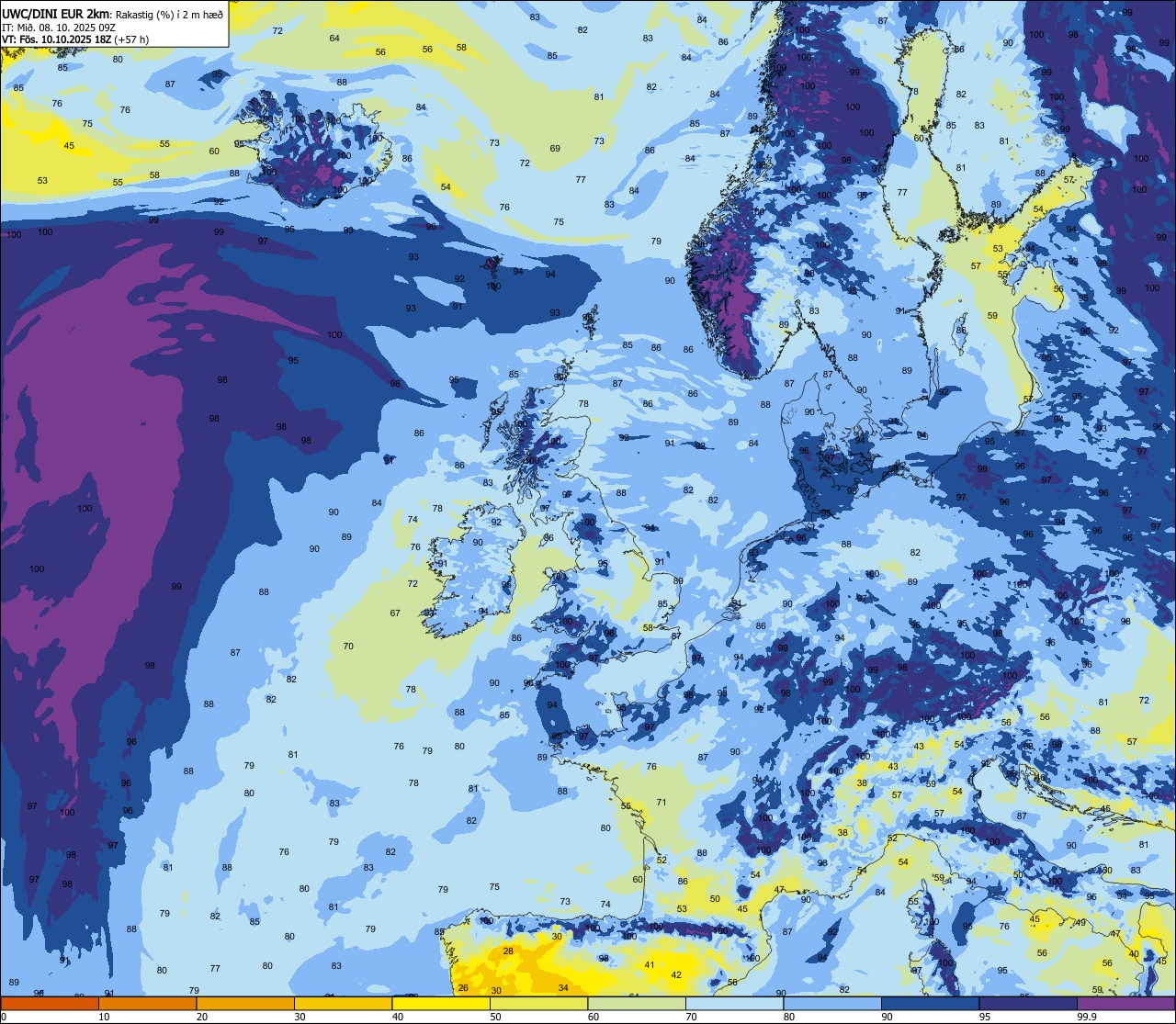The image size is (1176, 1024).
Task: Click the 30–40% amber legend segment
Action: (343, 1003)
